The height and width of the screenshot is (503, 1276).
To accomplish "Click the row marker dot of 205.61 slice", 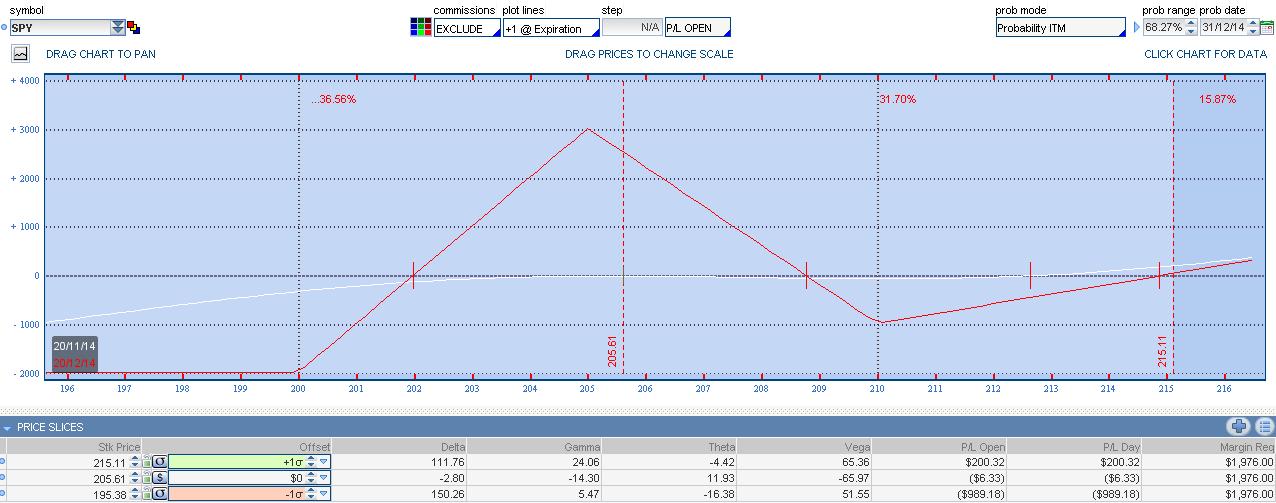I will point(2,478).
